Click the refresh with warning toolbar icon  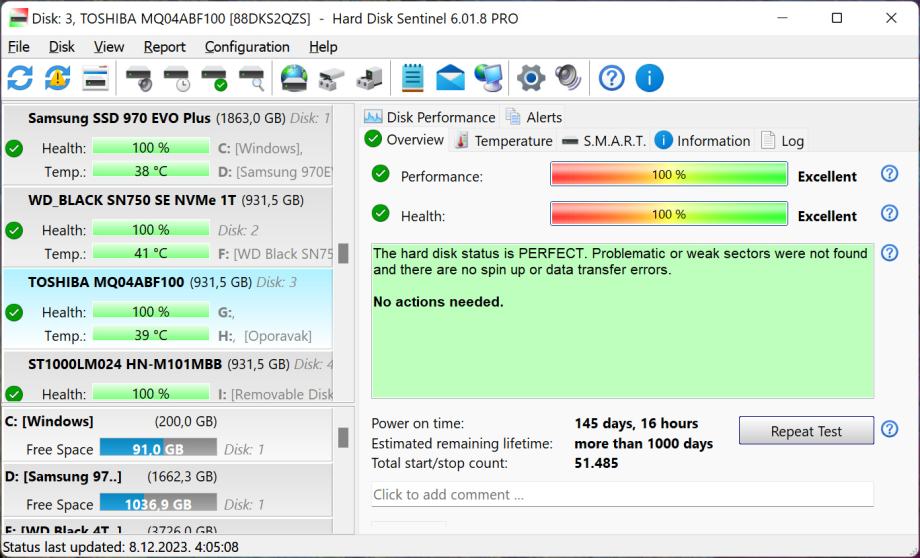(58, 78)
